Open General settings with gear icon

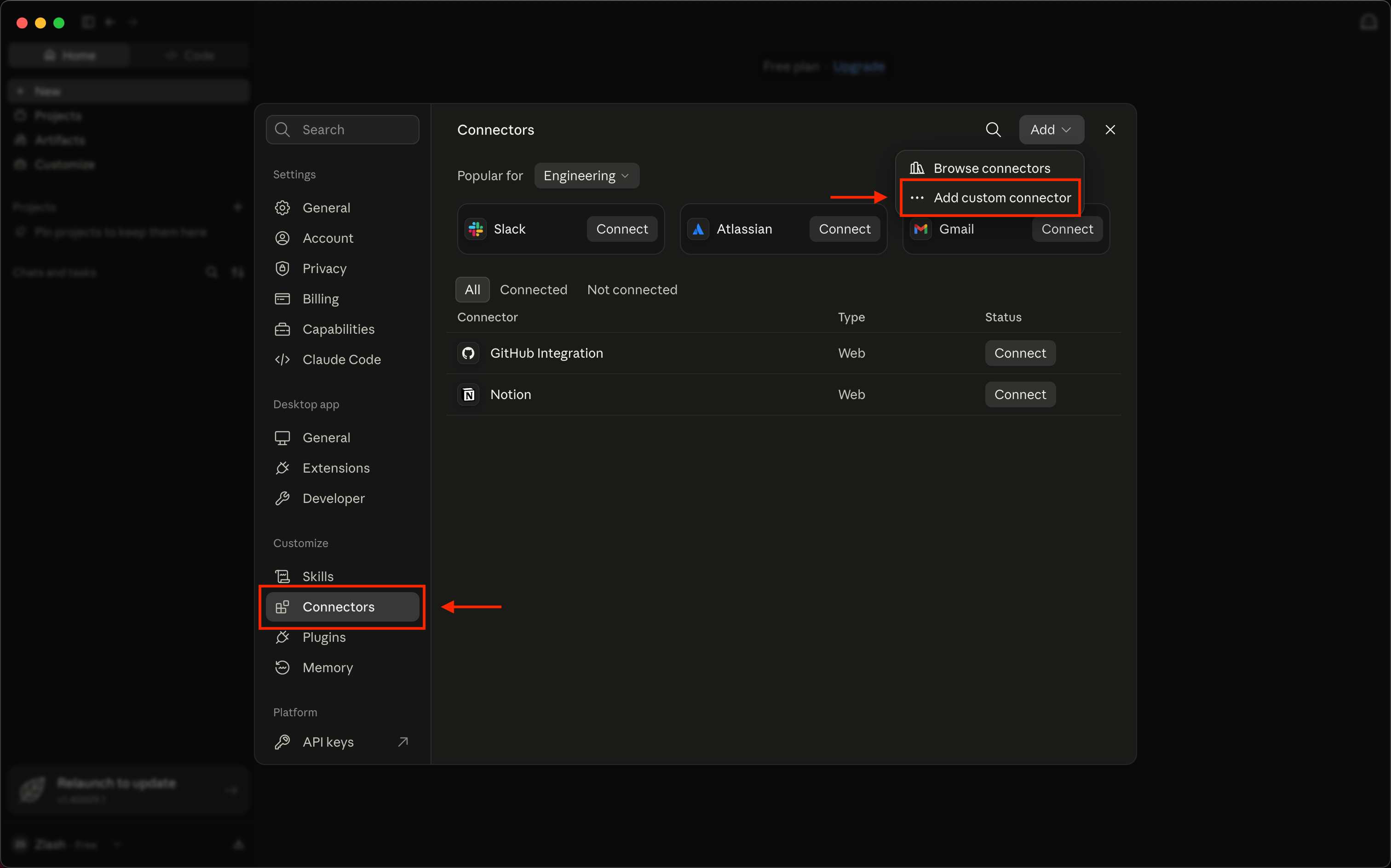point(342,208)
